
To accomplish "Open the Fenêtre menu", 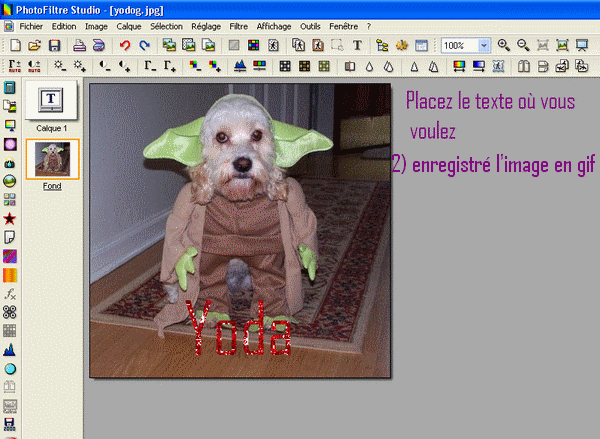I will pyautogui.click(x=344, y=26).
